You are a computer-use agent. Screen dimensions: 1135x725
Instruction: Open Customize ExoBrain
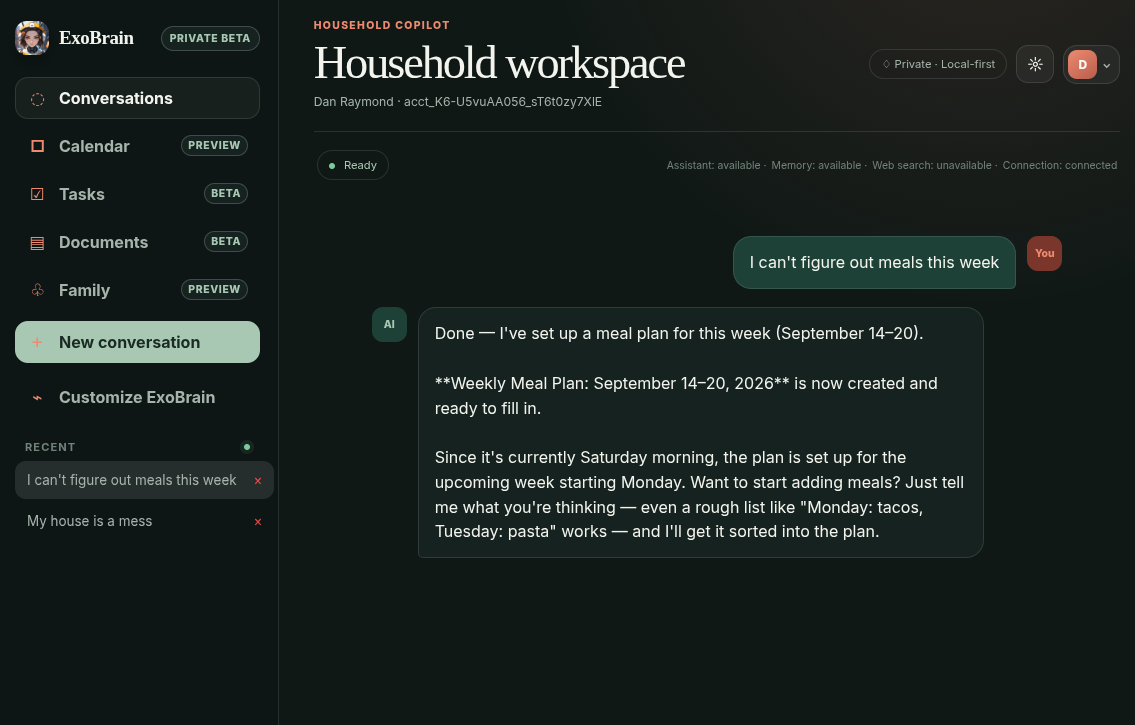[138, 397]
